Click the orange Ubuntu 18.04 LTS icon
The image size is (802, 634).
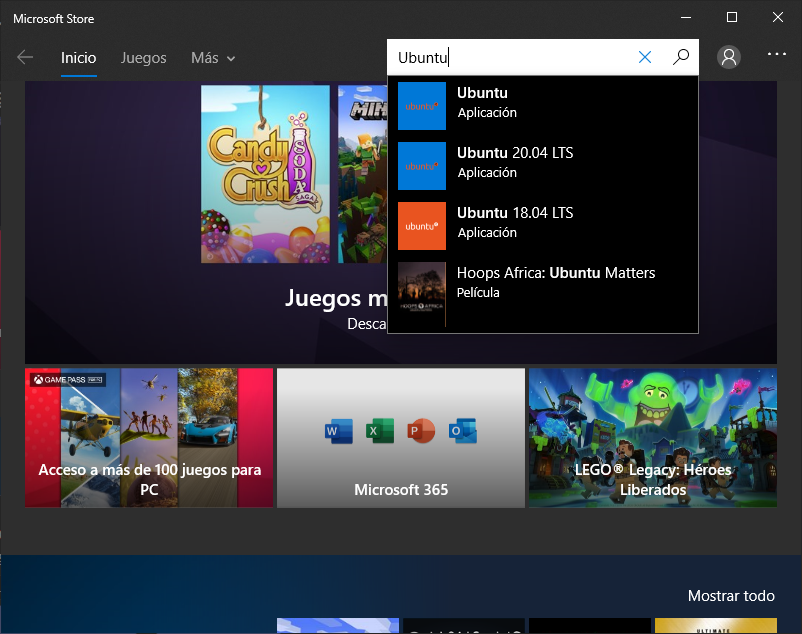tap(421, 225)
